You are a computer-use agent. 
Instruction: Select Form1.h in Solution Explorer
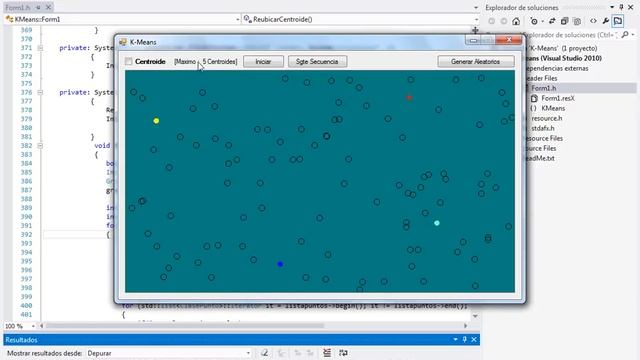tap(543, 88)
